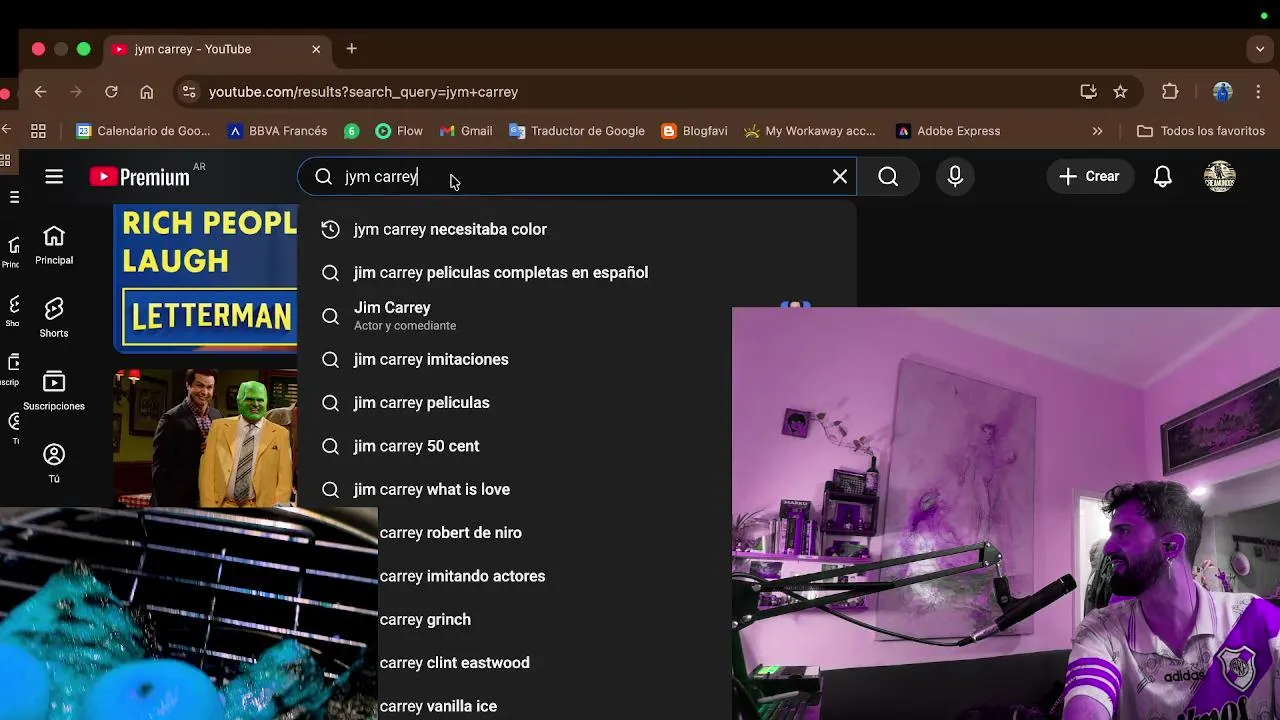Select suggestion carrey clint eastwood

(x=555, y=663)
